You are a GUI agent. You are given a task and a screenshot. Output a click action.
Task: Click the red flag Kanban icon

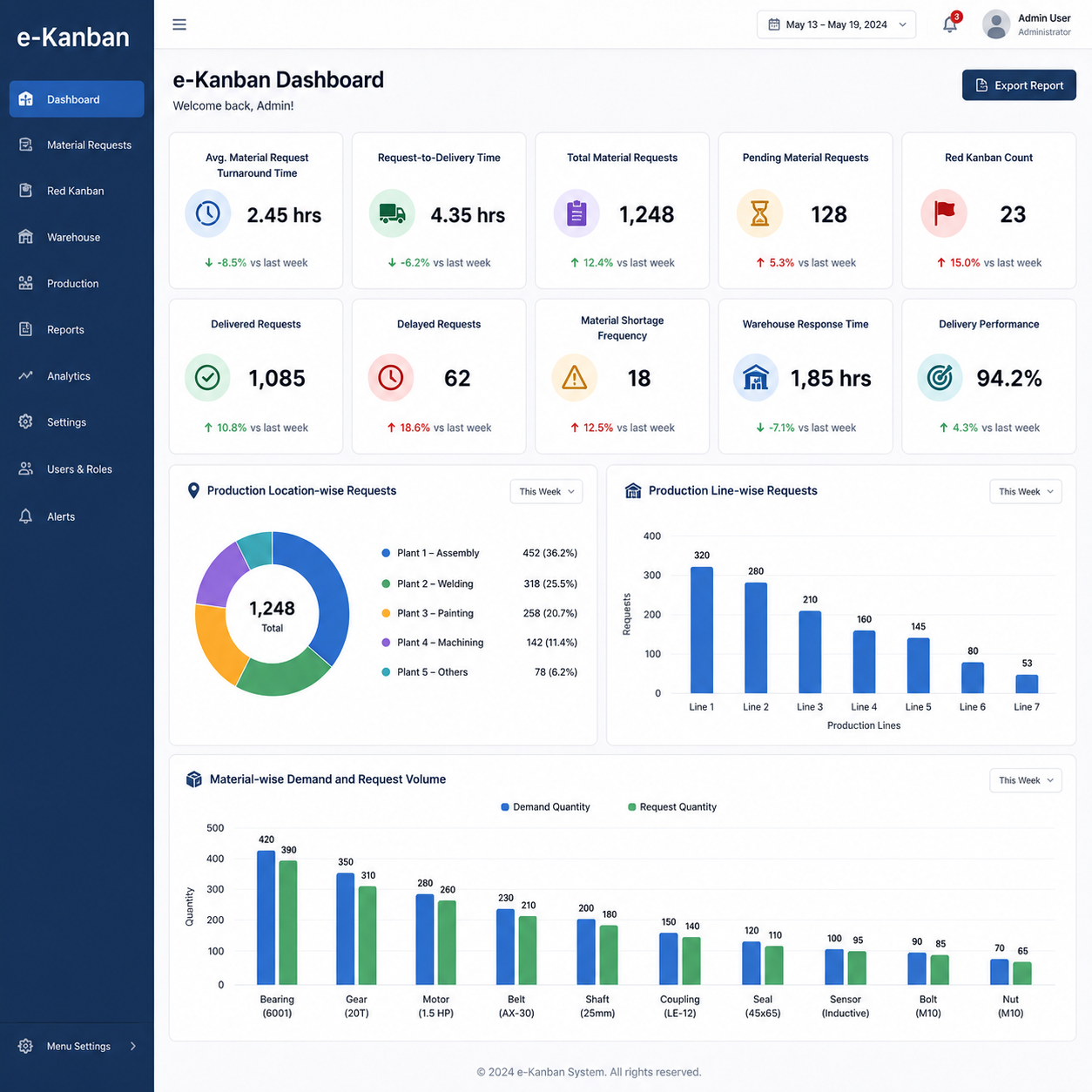(944, 213)
